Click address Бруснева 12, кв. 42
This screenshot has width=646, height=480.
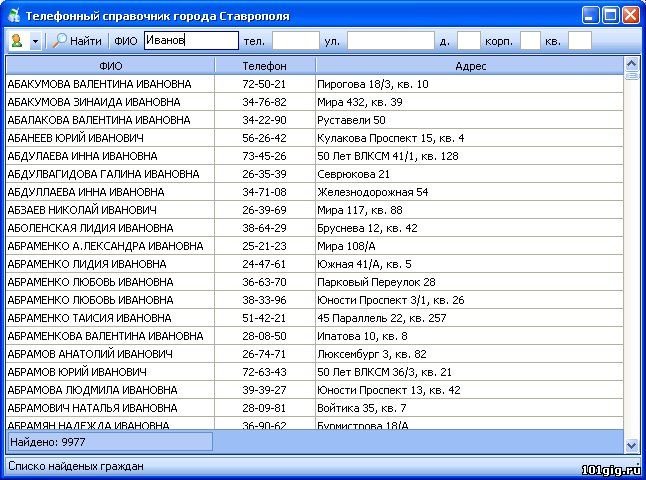[367, 229]
